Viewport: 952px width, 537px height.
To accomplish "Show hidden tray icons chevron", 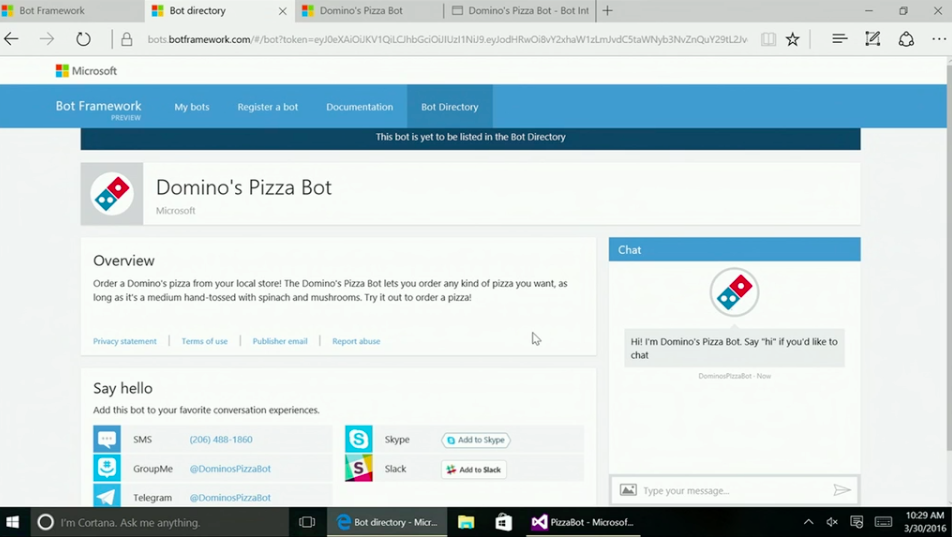I will click(808, 522).
